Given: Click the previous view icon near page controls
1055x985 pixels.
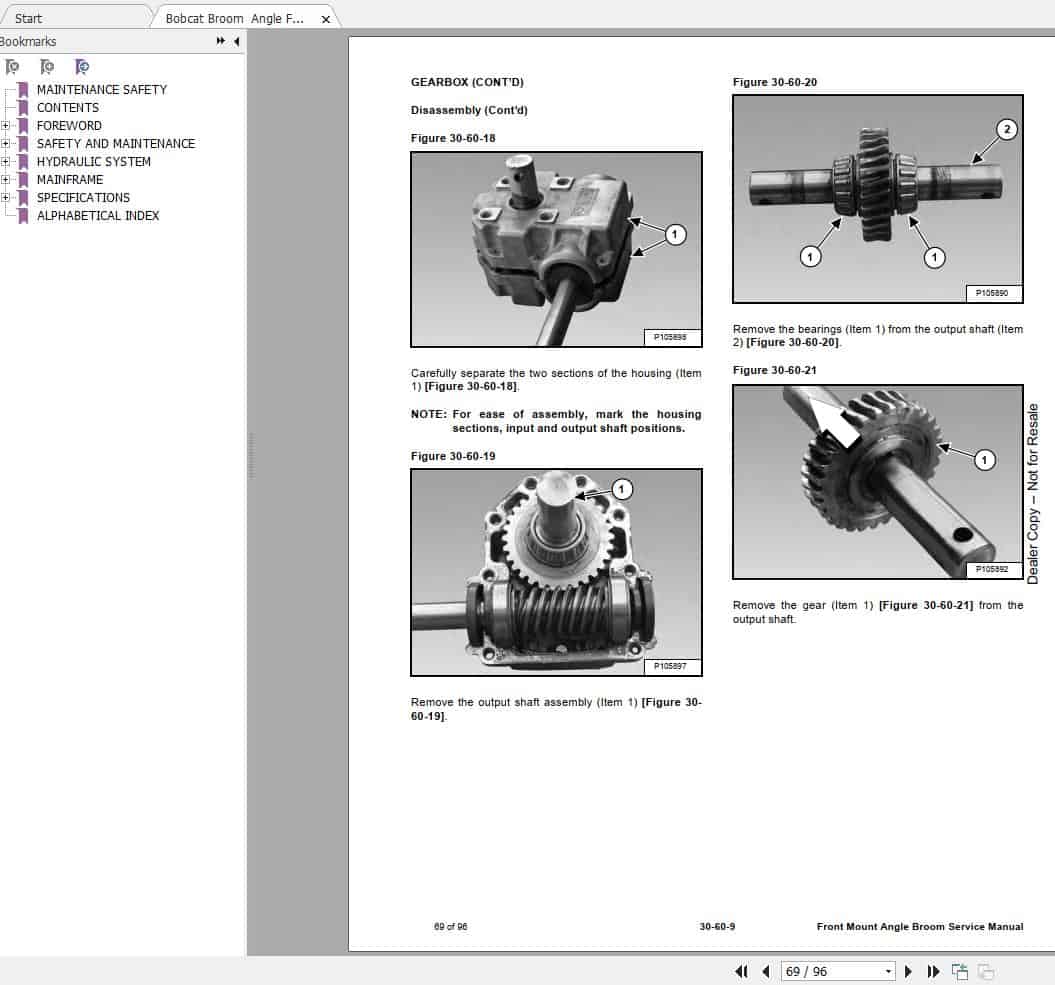Looking at the screenshot, I should coord(960,970).
